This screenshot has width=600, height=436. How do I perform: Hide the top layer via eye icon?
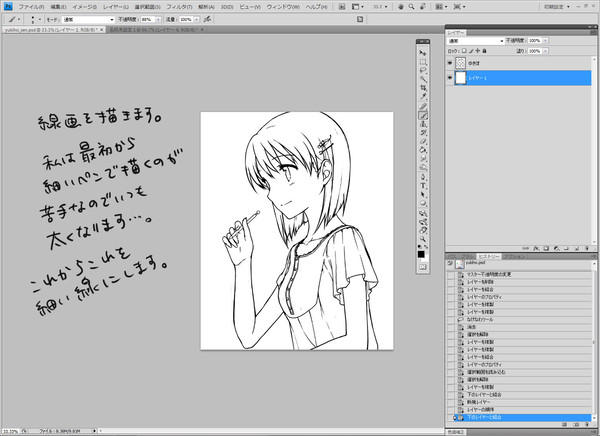tap(450, 63)
